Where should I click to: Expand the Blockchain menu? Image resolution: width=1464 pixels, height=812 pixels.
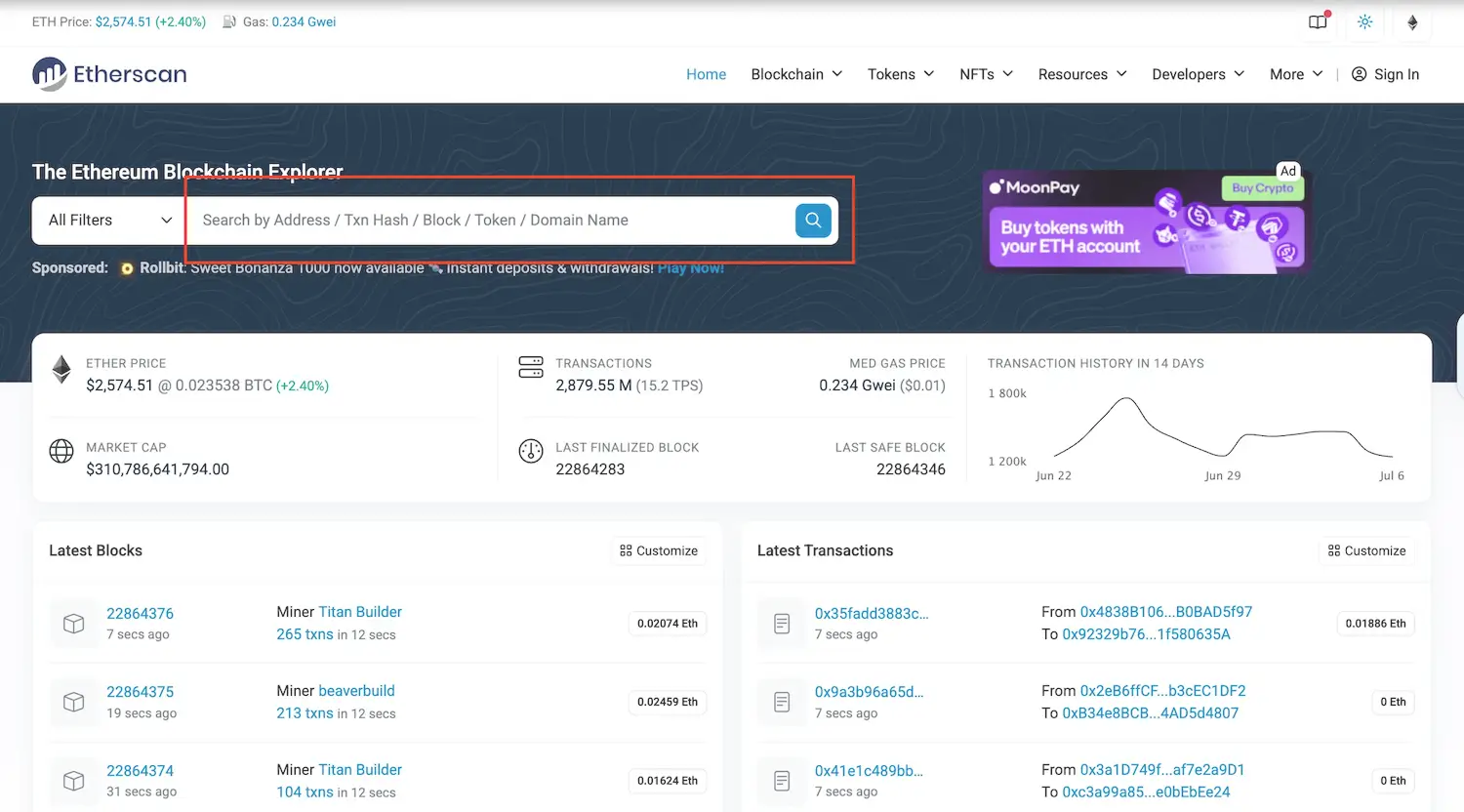(796, 74)
